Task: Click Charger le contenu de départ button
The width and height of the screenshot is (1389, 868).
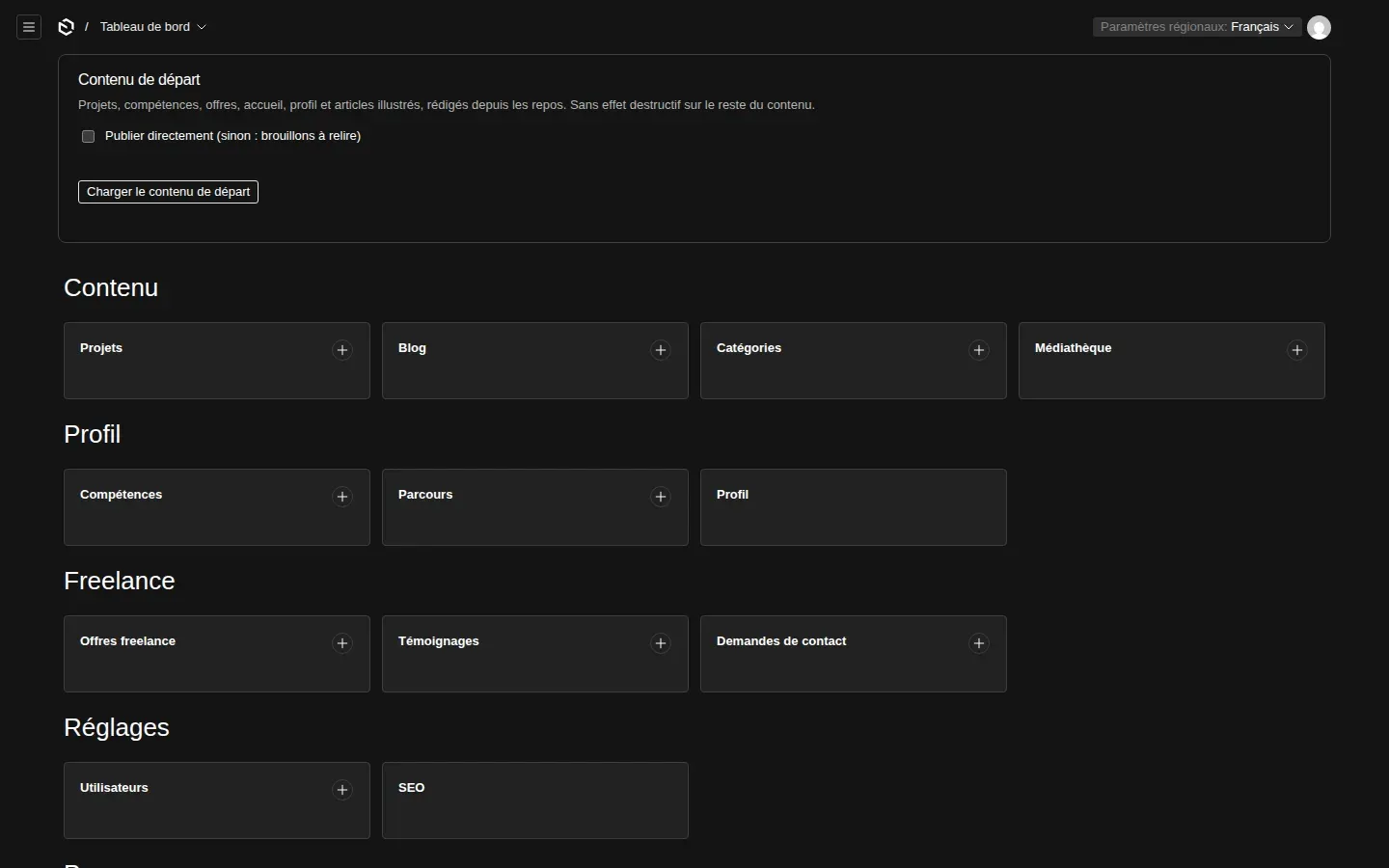Action: tap(168, 192)
